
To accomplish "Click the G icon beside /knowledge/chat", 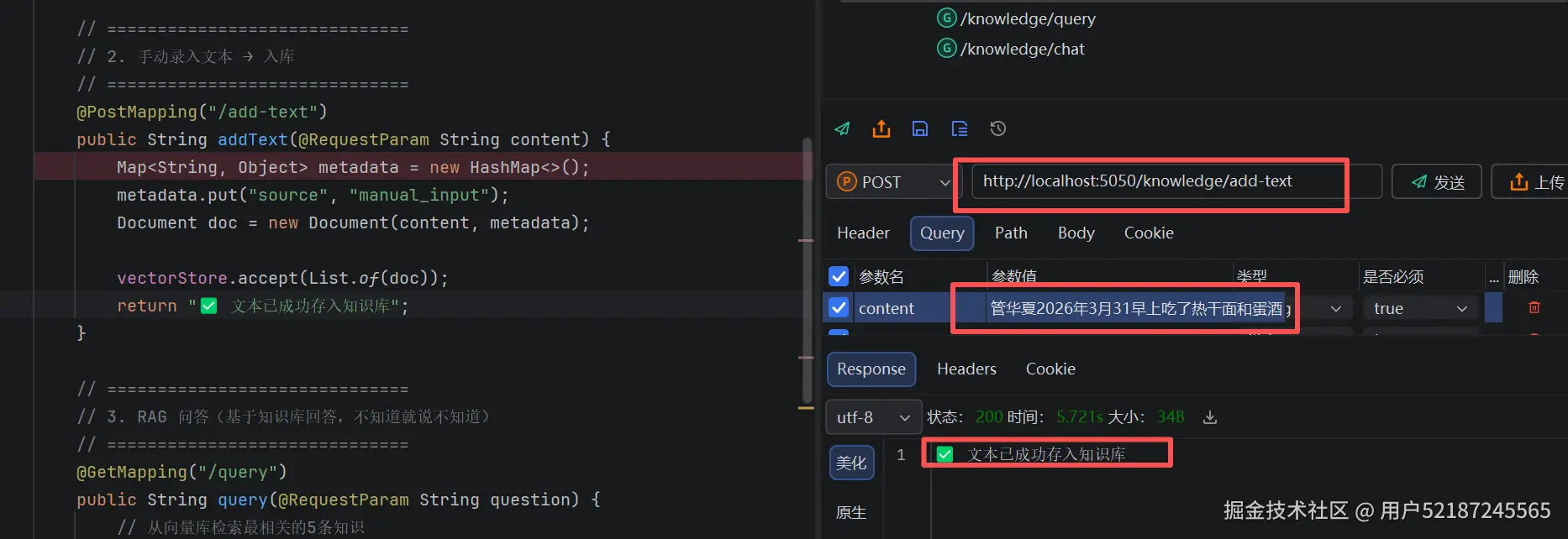I will click(947, 48).
